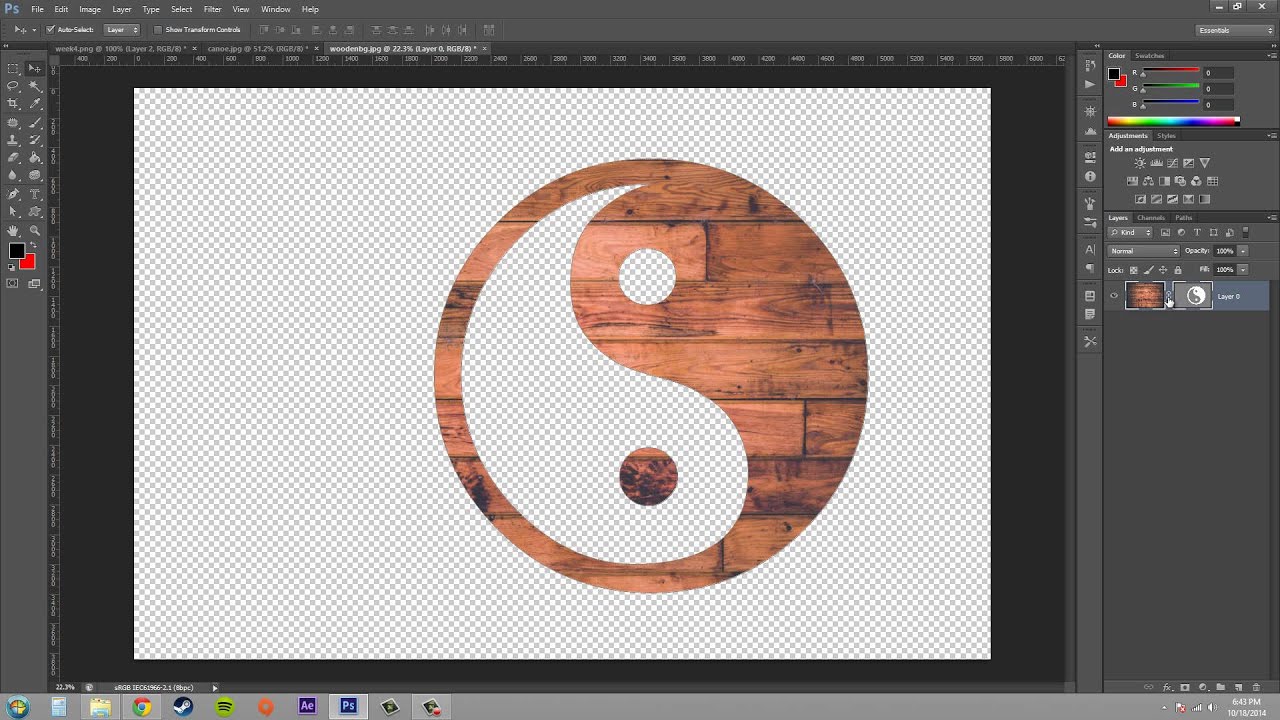Screen dimensions: 1280x720
Task: Open the Filter menu
Action: [x=212, y=9]
